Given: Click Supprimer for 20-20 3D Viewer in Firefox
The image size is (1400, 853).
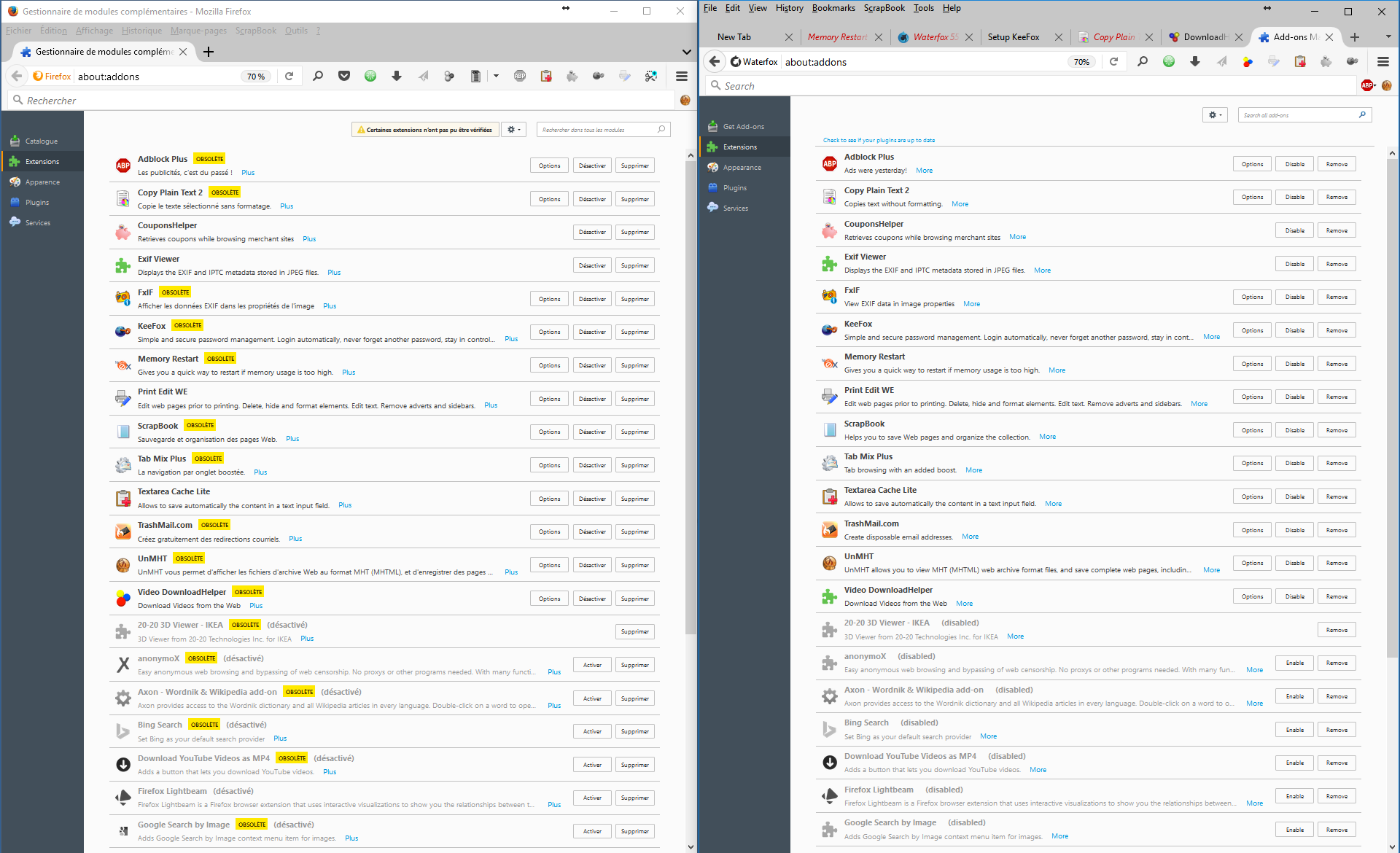Looking at the screenshot, I should (x=634, y=632).
